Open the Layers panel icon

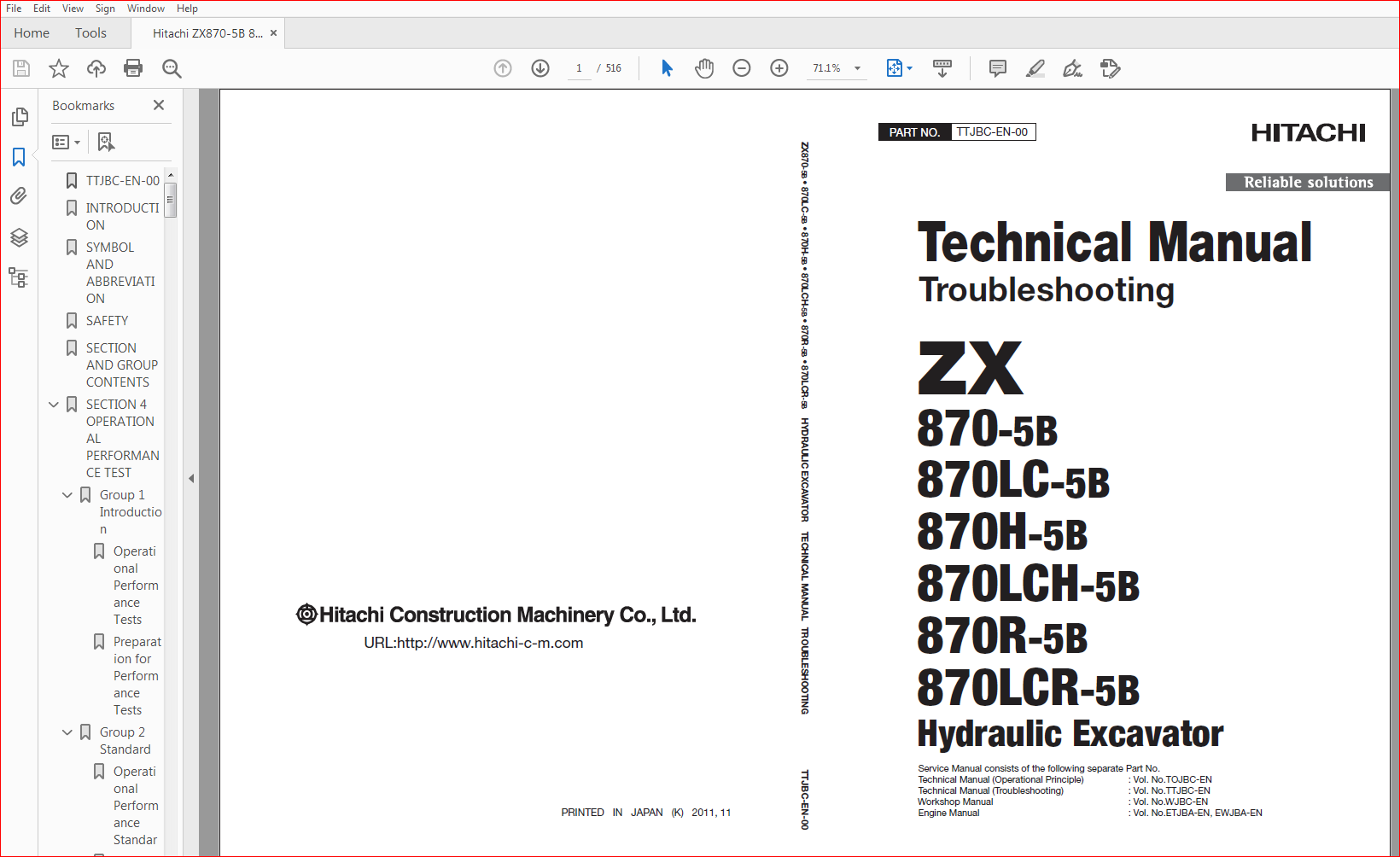coord(19,237)
